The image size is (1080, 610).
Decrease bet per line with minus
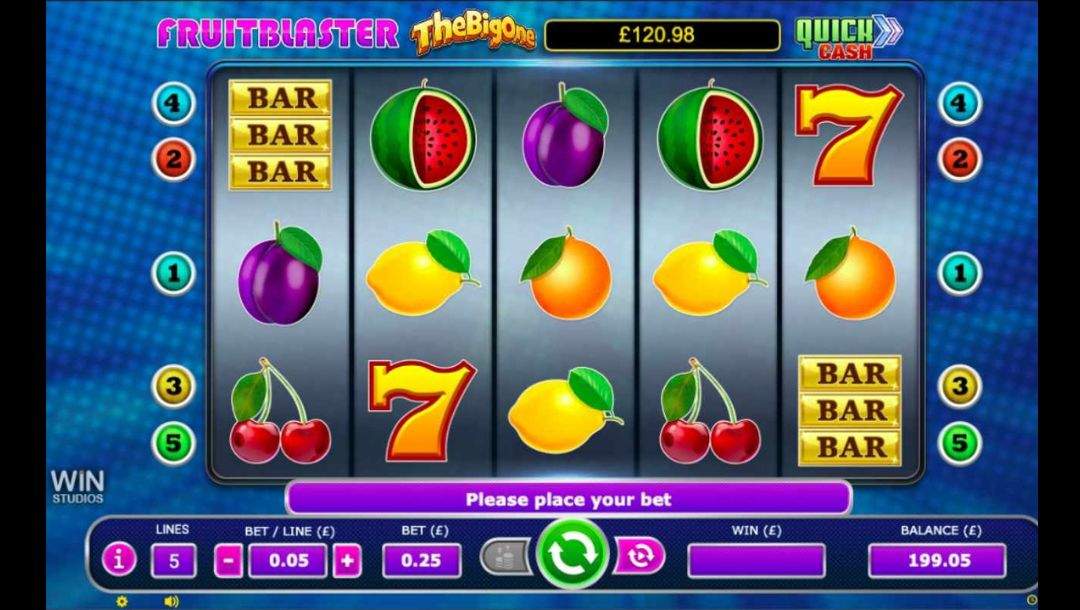click(228, 561)
